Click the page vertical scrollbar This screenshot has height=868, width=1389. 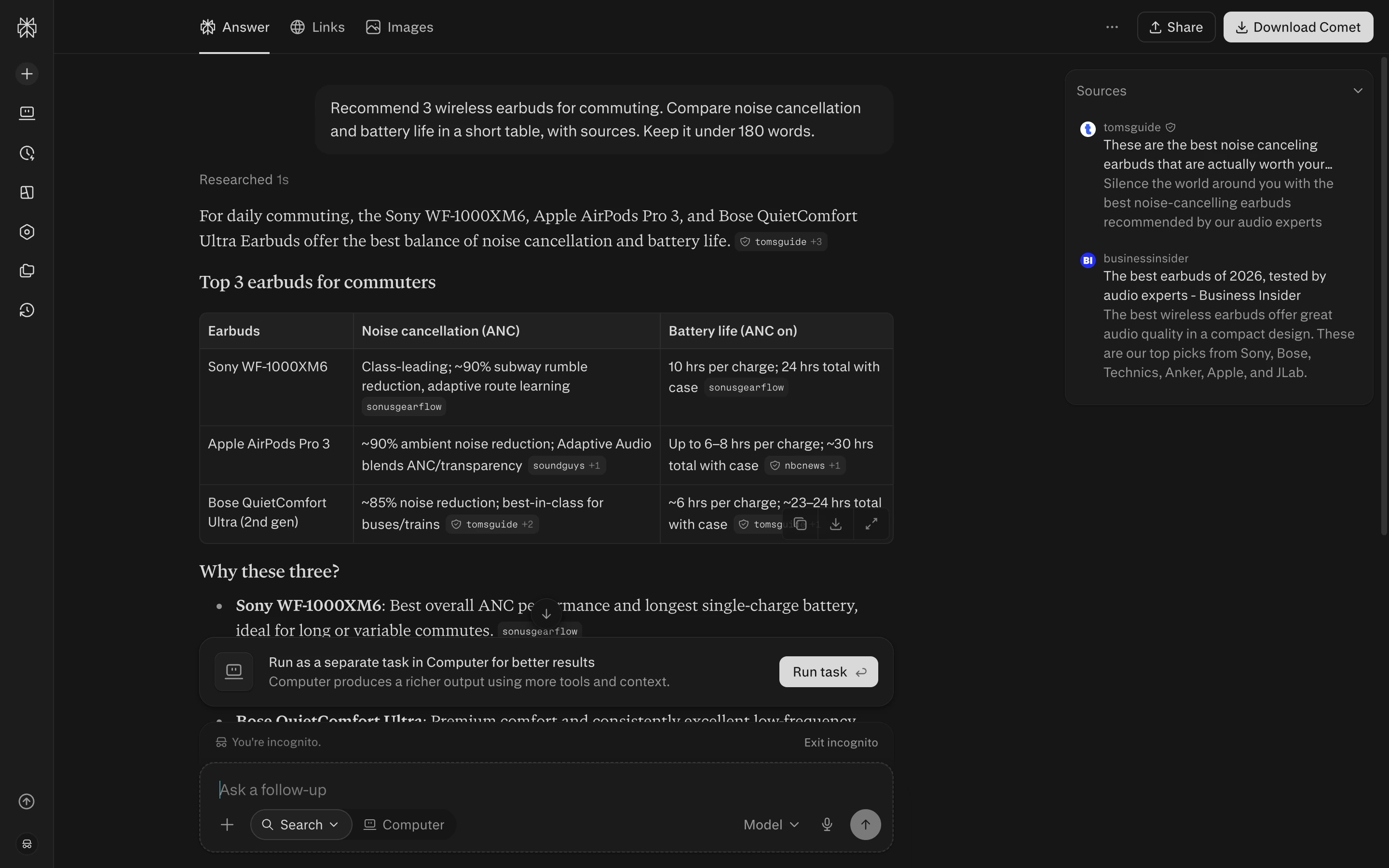[1384, 296]
